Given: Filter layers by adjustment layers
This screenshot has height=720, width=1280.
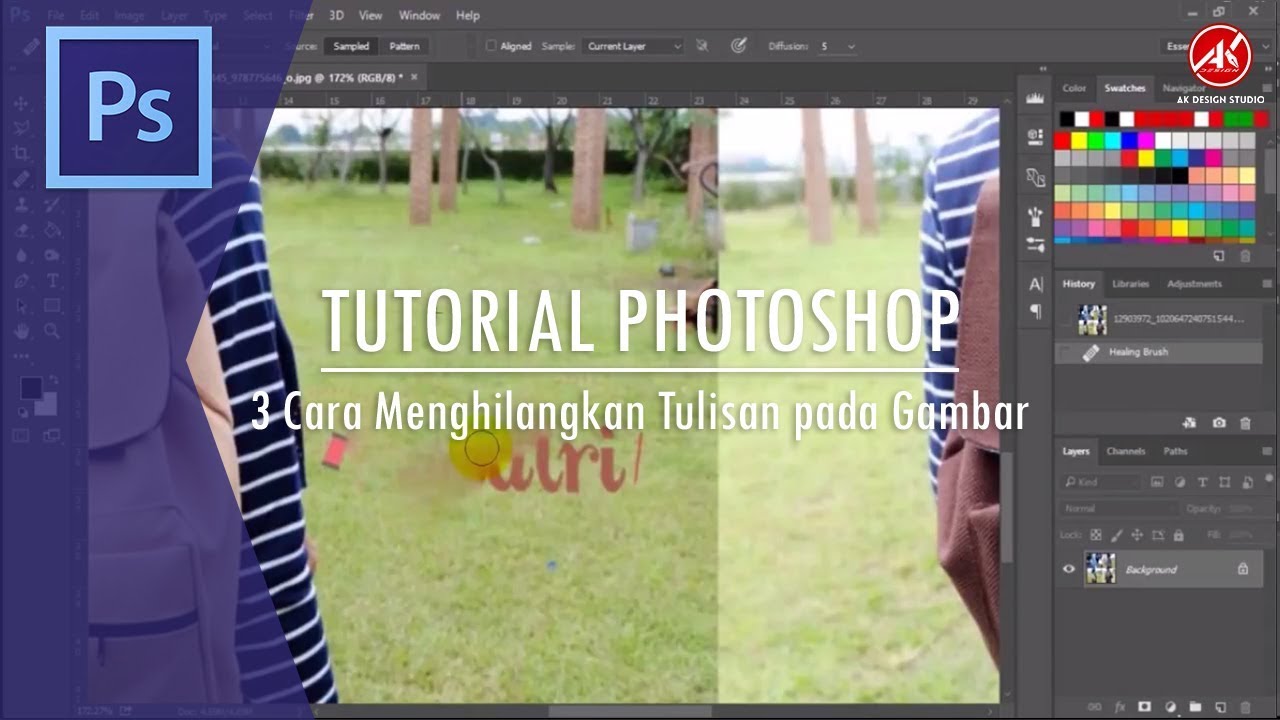Looking at the screenshot, I should (x=1180, y=482).
